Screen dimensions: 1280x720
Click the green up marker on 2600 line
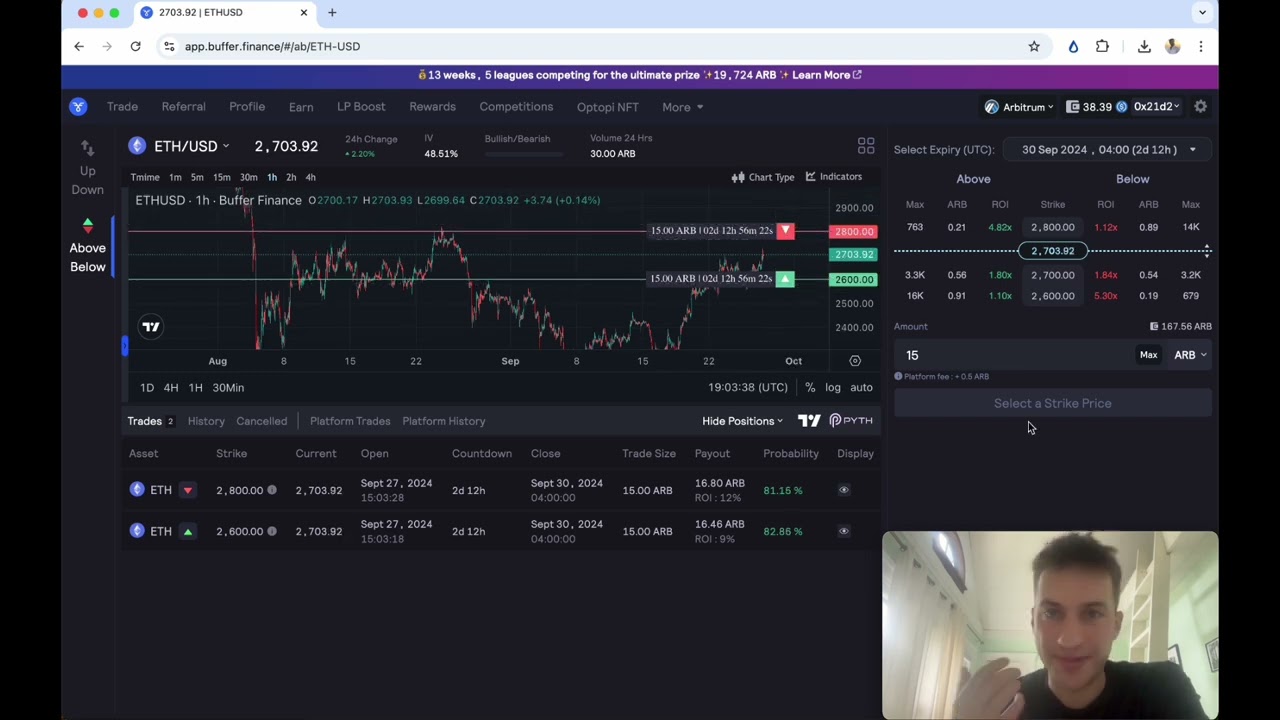(785, 279)
